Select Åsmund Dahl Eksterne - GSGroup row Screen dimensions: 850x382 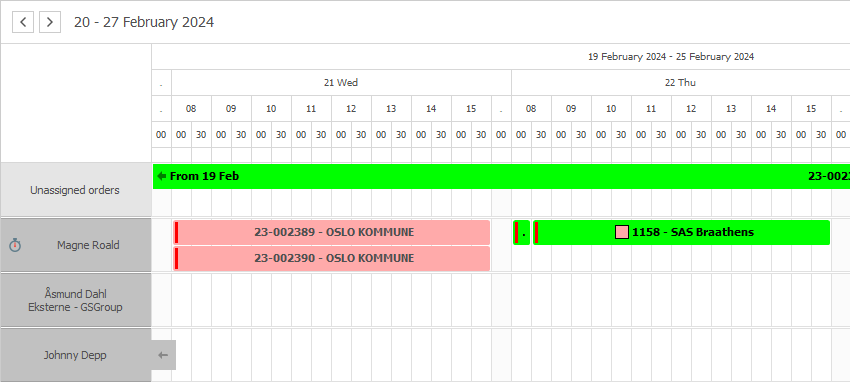(75, 301)
